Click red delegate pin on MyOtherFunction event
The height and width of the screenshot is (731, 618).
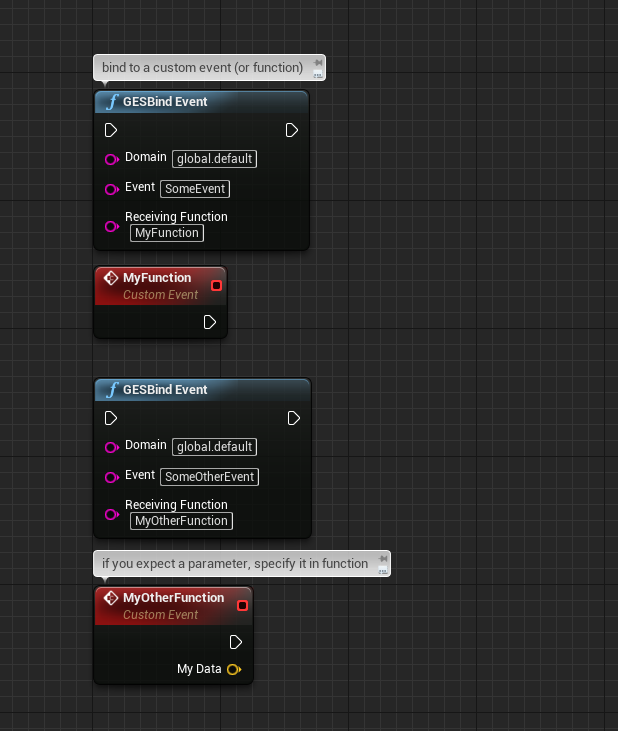[x=242, y=605]
